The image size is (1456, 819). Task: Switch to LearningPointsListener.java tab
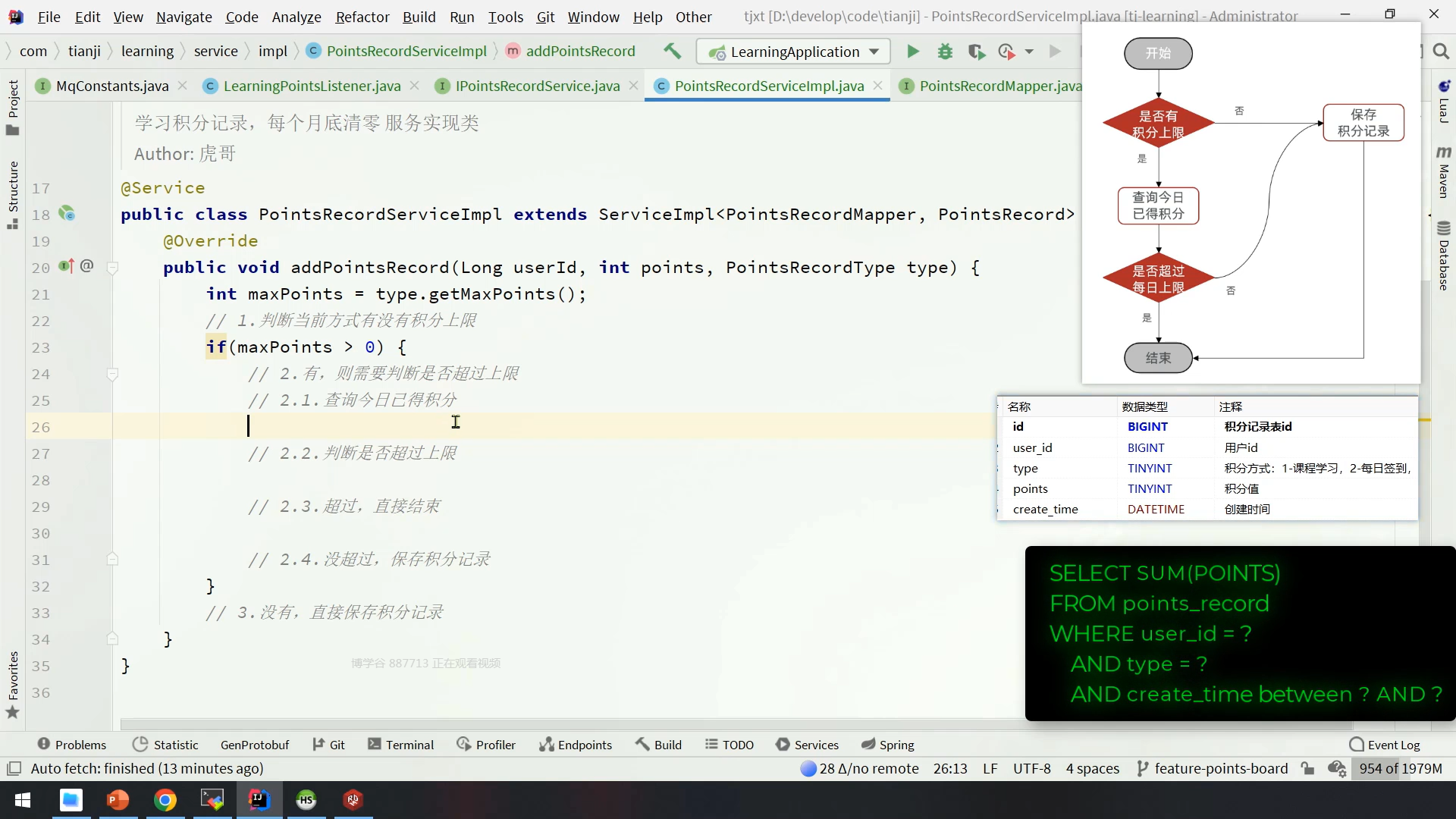pyautogui.click(x=312, y=86)
